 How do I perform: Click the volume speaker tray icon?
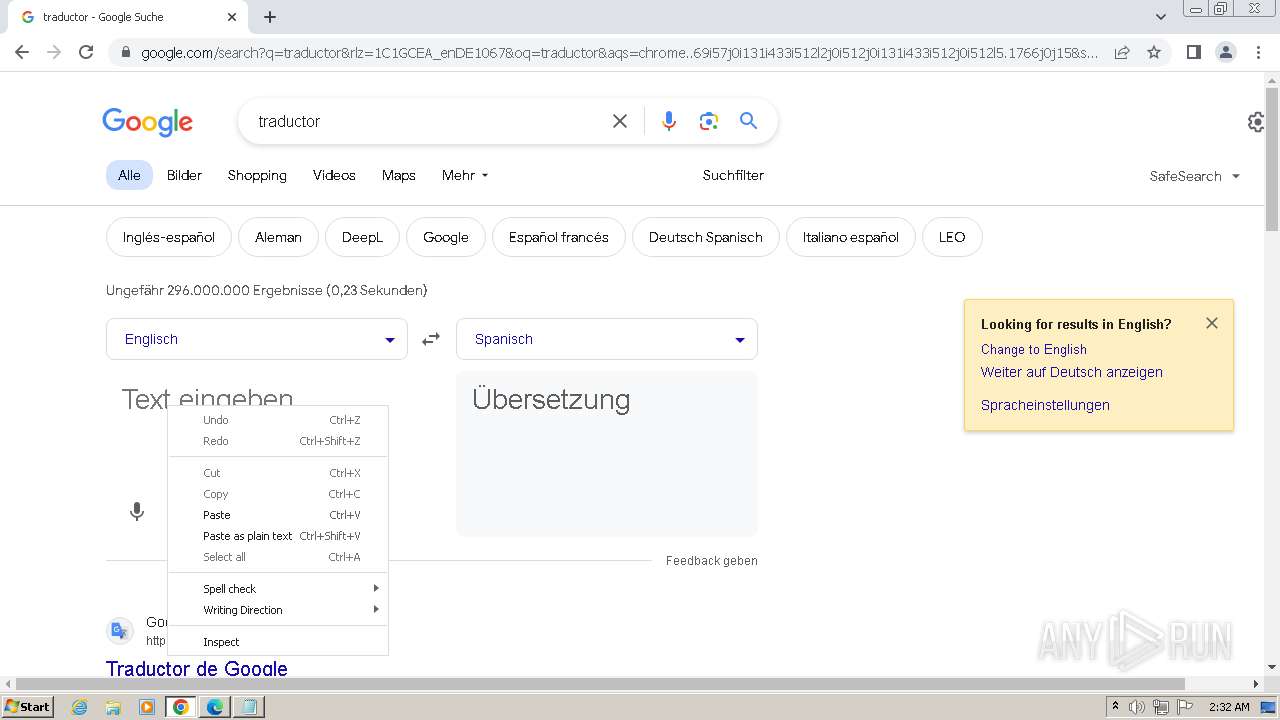click(1137, 707)
